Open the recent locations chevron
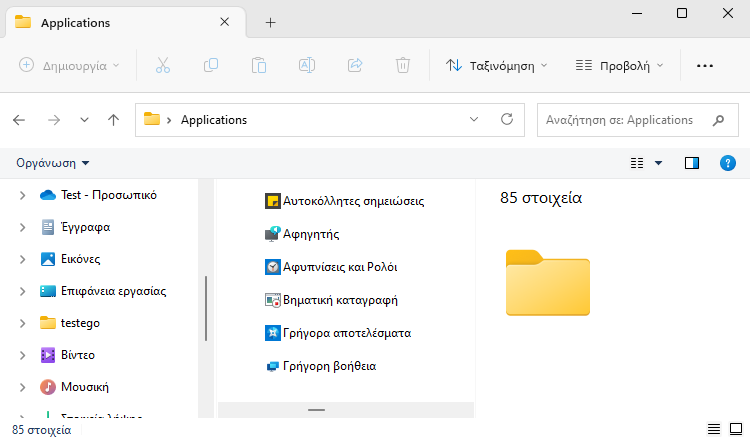 (84, 120)
